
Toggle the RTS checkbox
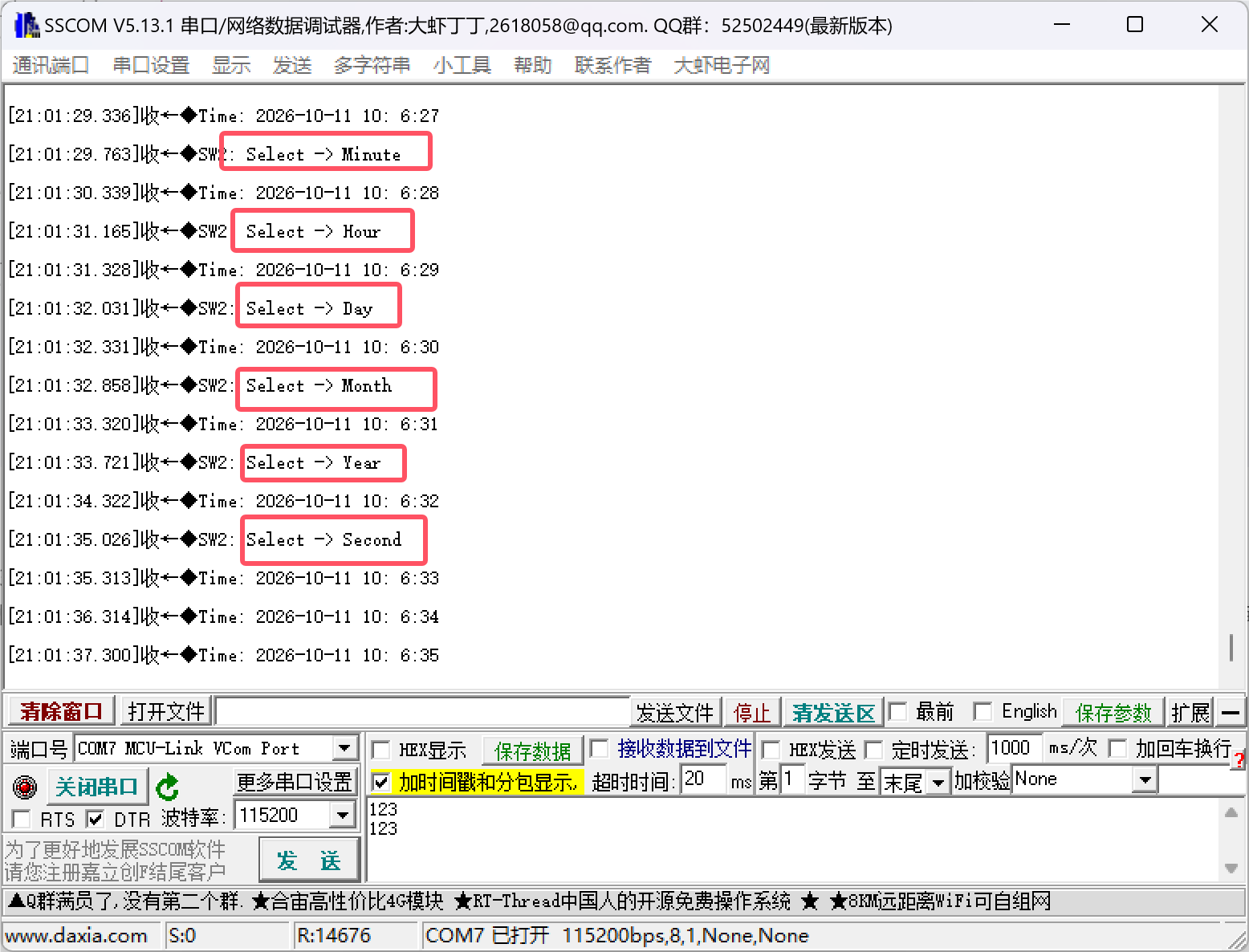22,819
